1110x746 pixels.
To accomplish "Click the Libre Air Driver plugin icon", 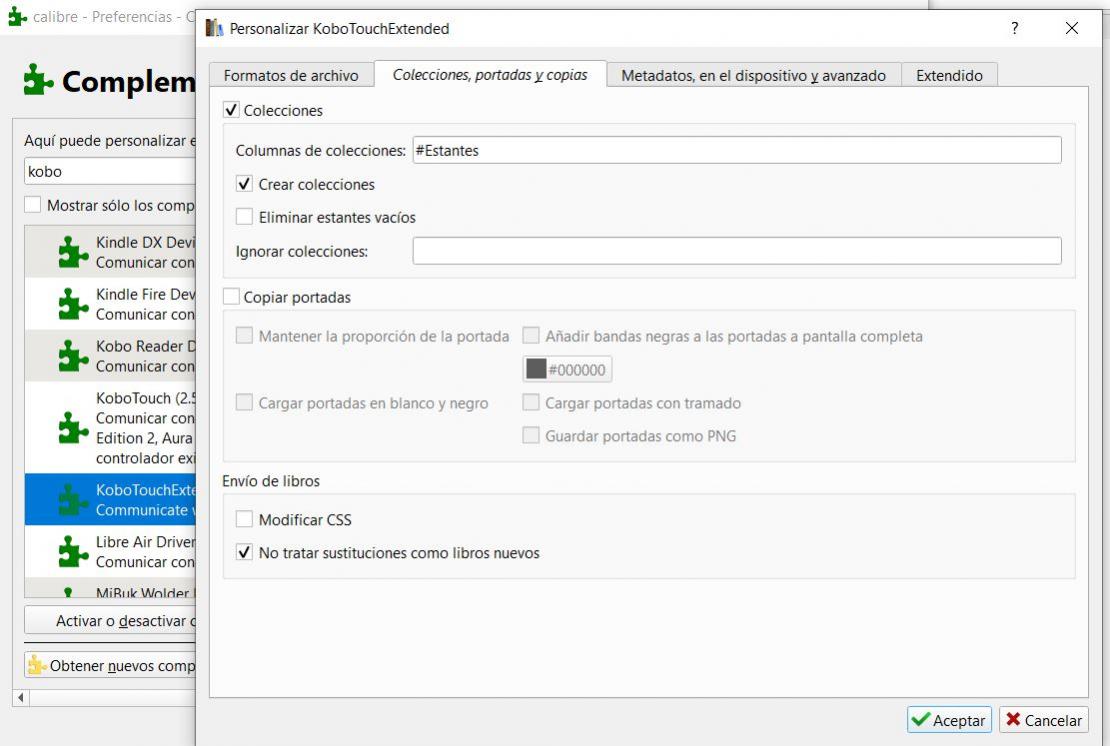I will 73,551.
